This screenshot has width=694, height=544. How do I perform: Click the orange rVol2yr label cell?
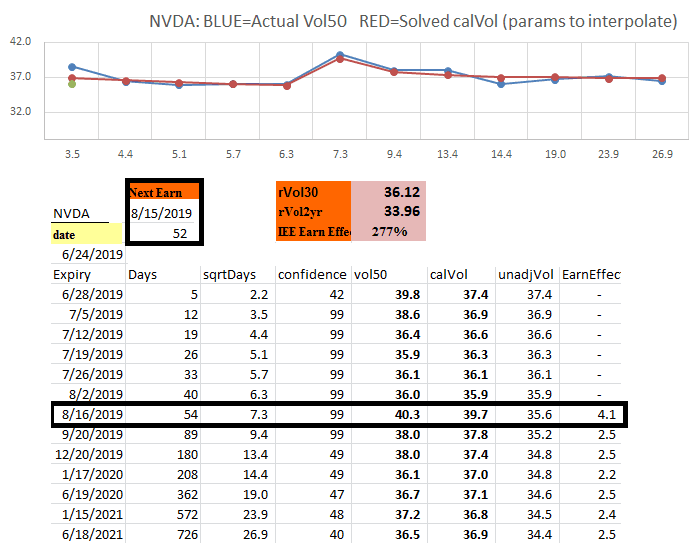pyautogui.click(x=313, y=212)
